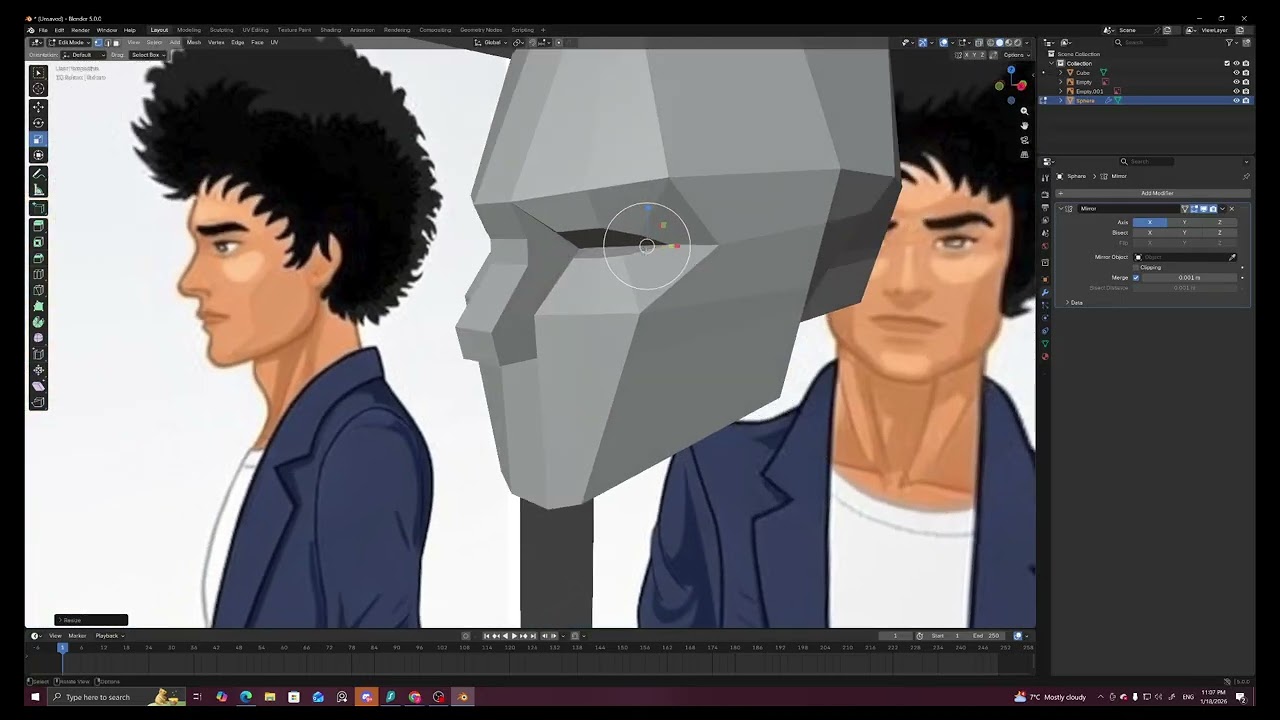
Task: Toggle the camera view icon
Action: point(1024,140)
